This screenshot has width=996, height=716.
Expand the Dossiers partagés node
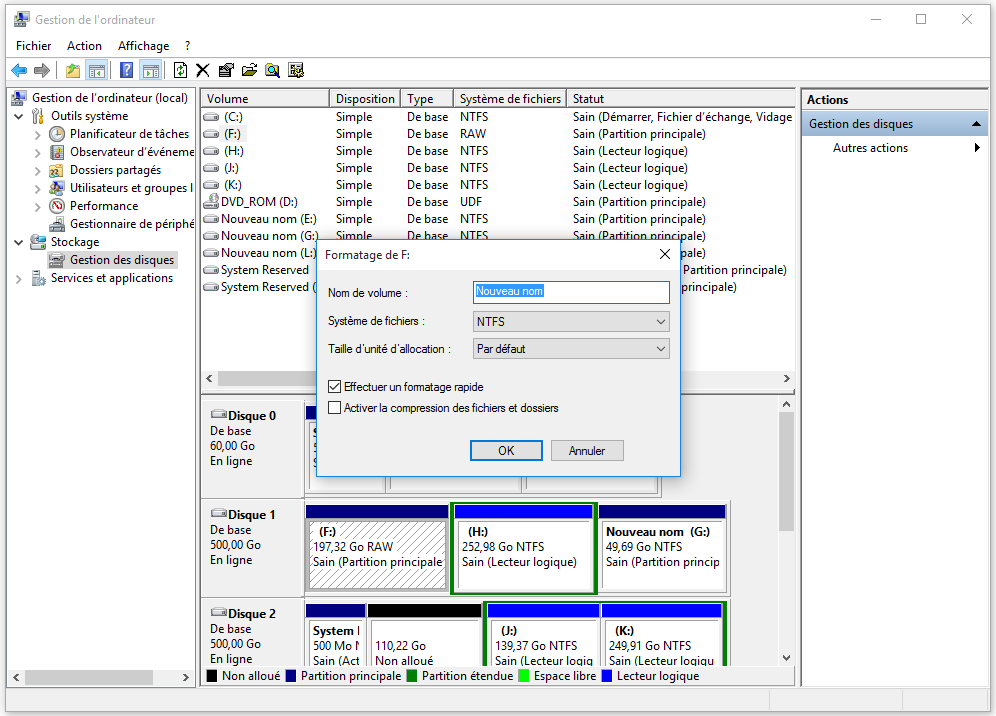click(37, 170)
